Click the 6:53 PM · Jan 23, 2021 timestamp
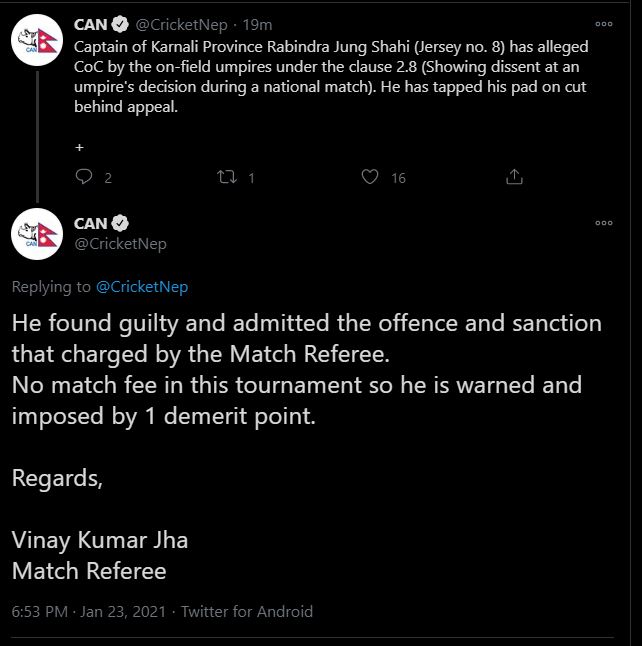The height and width of the screenshot is (646, 642). [88, 611]
